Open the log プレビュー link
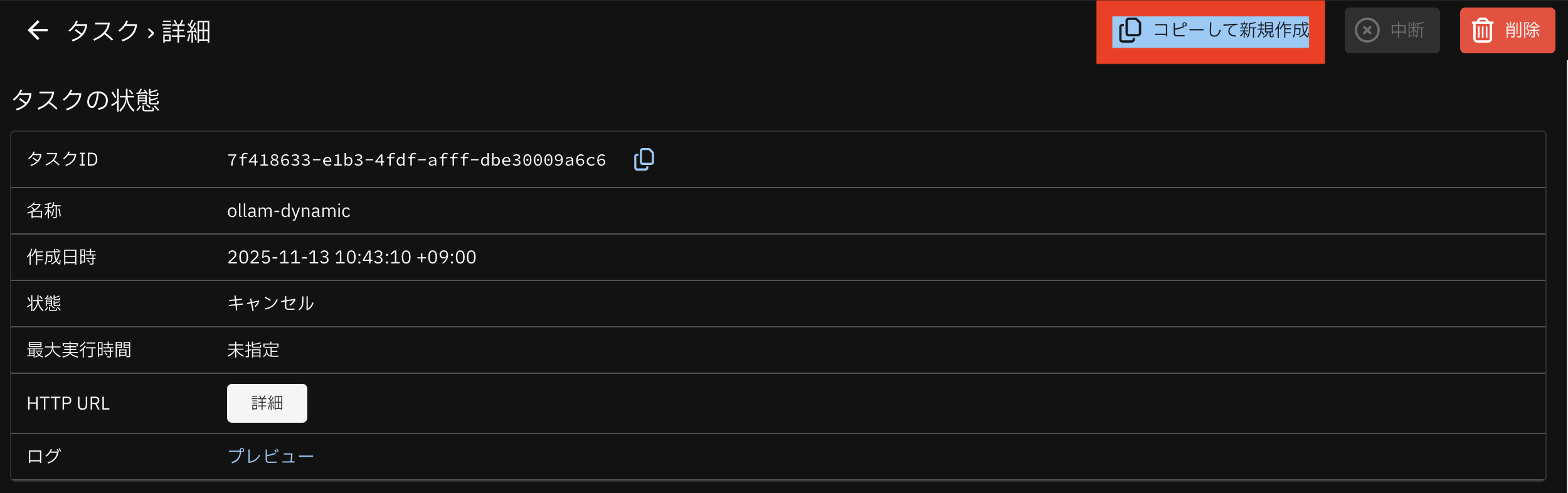This screenshot has width=1568, height=493. (x=270, y=456)
